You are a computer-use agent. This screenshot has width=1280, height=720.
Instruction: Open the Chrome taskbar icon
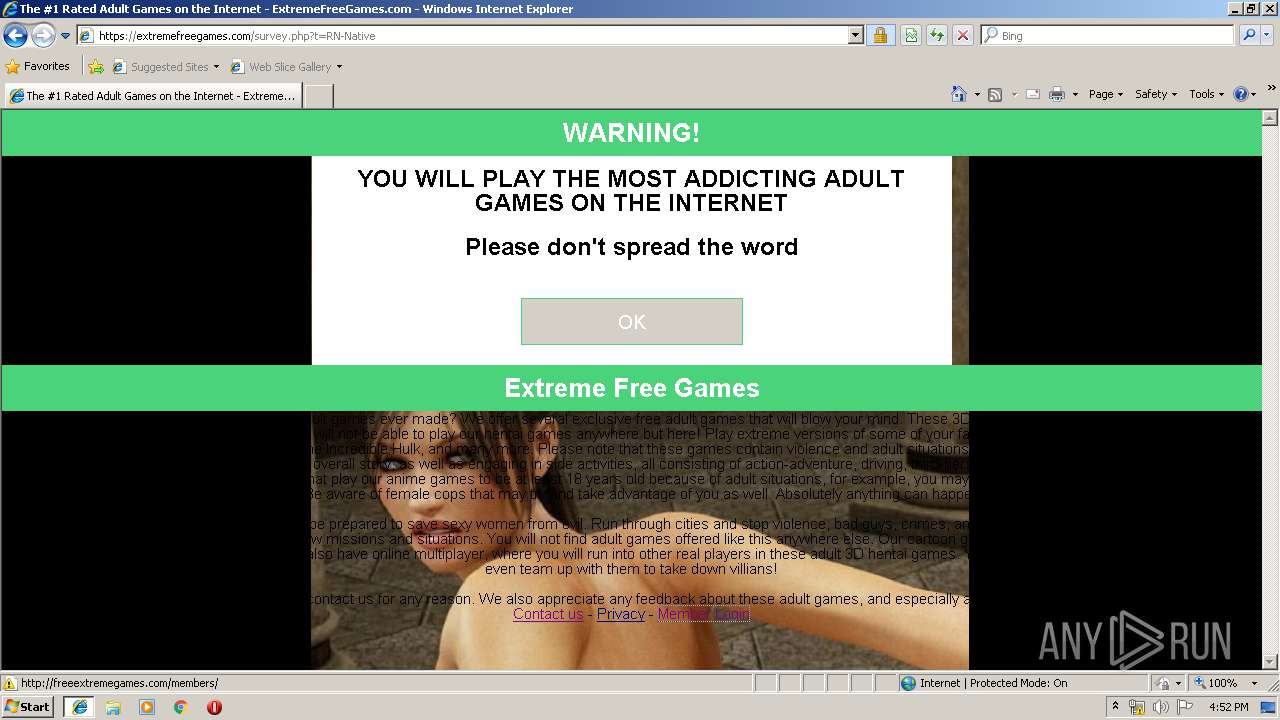pyautogui.click(x=181, y=707)
